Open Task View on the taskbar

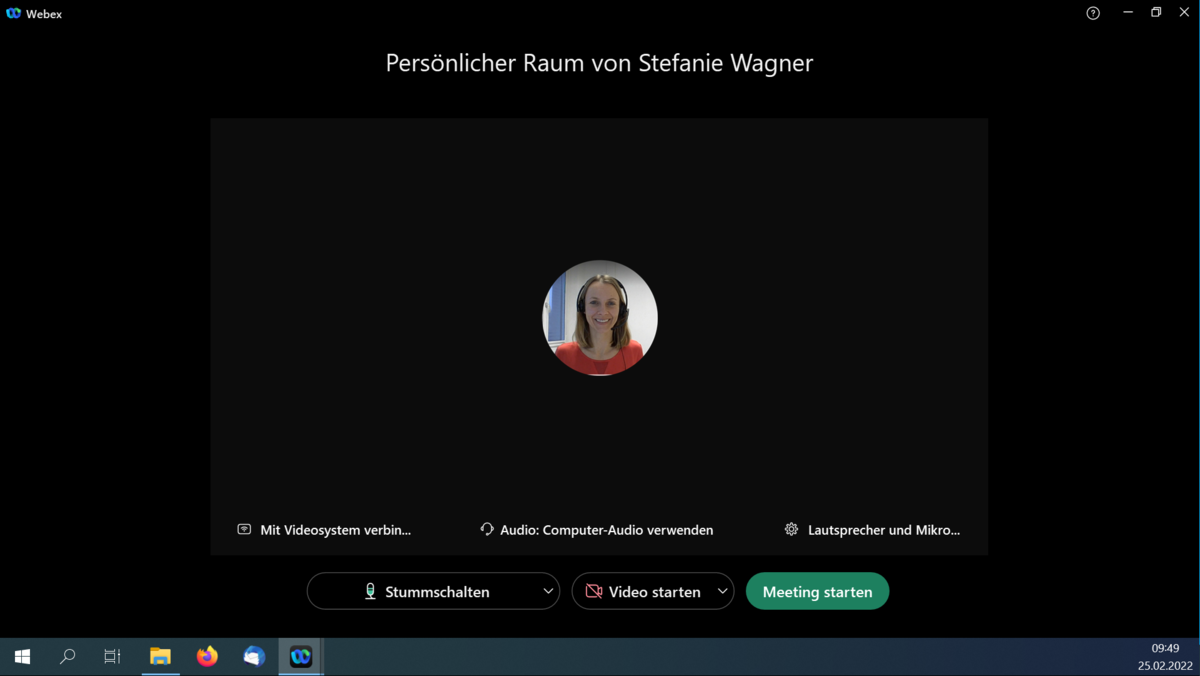(x=112, y=657)
